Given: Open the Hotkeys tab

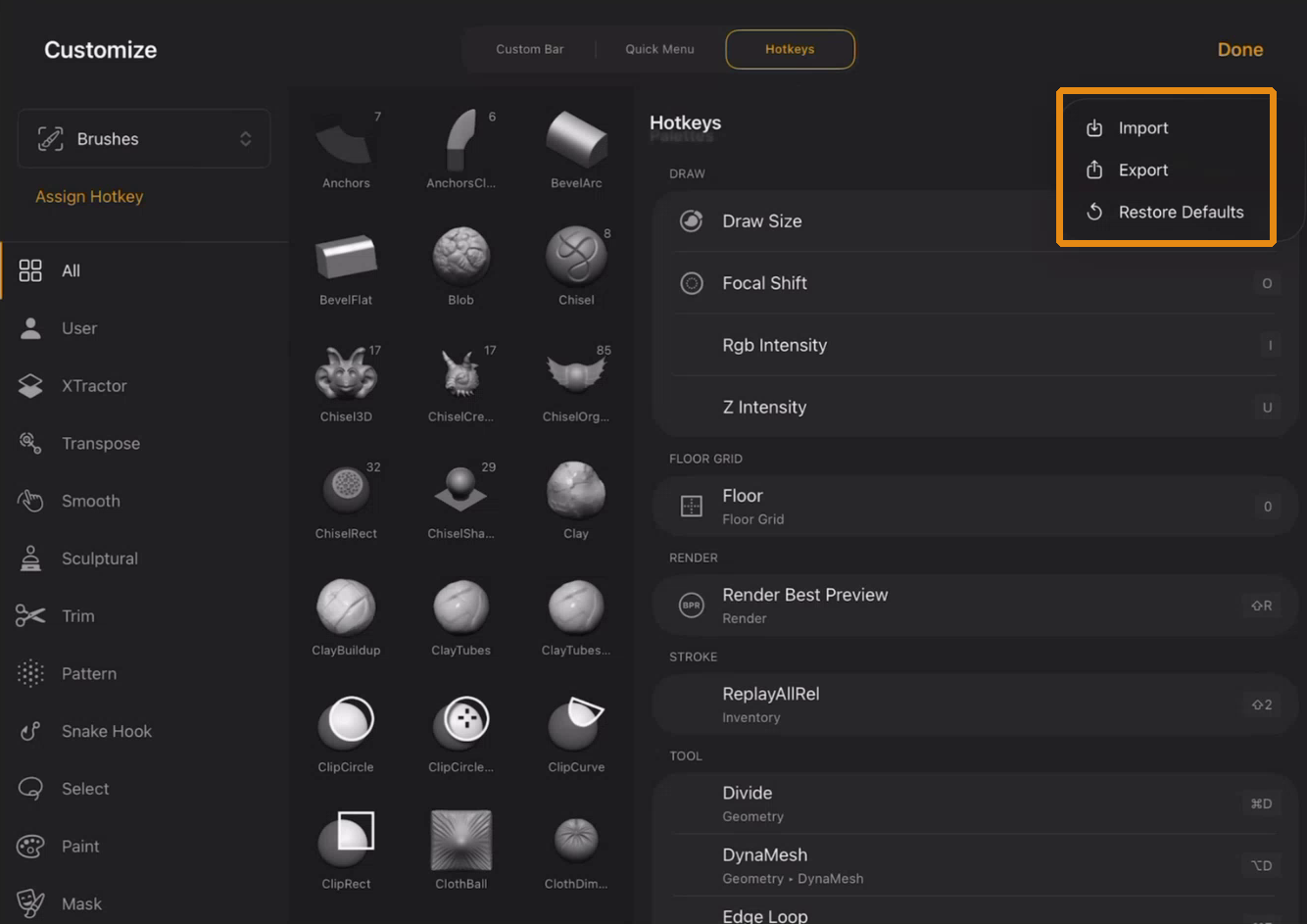Looking at the screenshot, I should (x=790, y=49).
